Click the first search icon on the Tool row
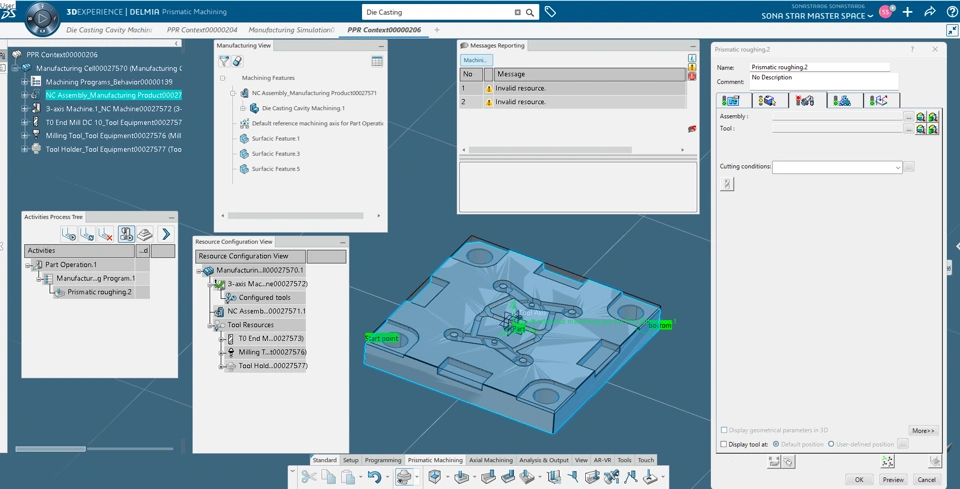Image resolution: width=960 pixels, height=489 pixels. coord(921,129)
